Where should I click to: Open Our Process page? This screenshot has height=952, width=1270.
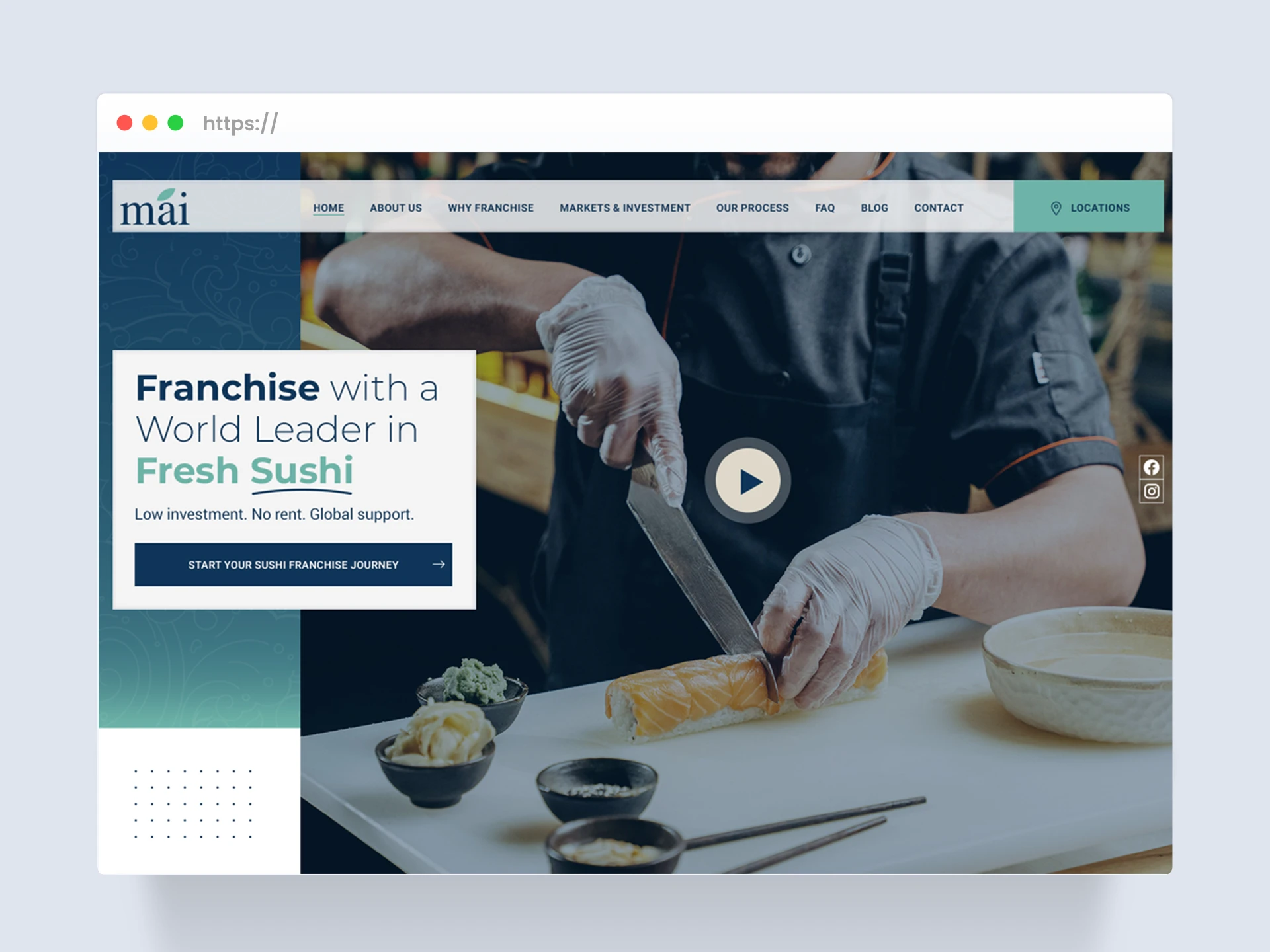753,208
